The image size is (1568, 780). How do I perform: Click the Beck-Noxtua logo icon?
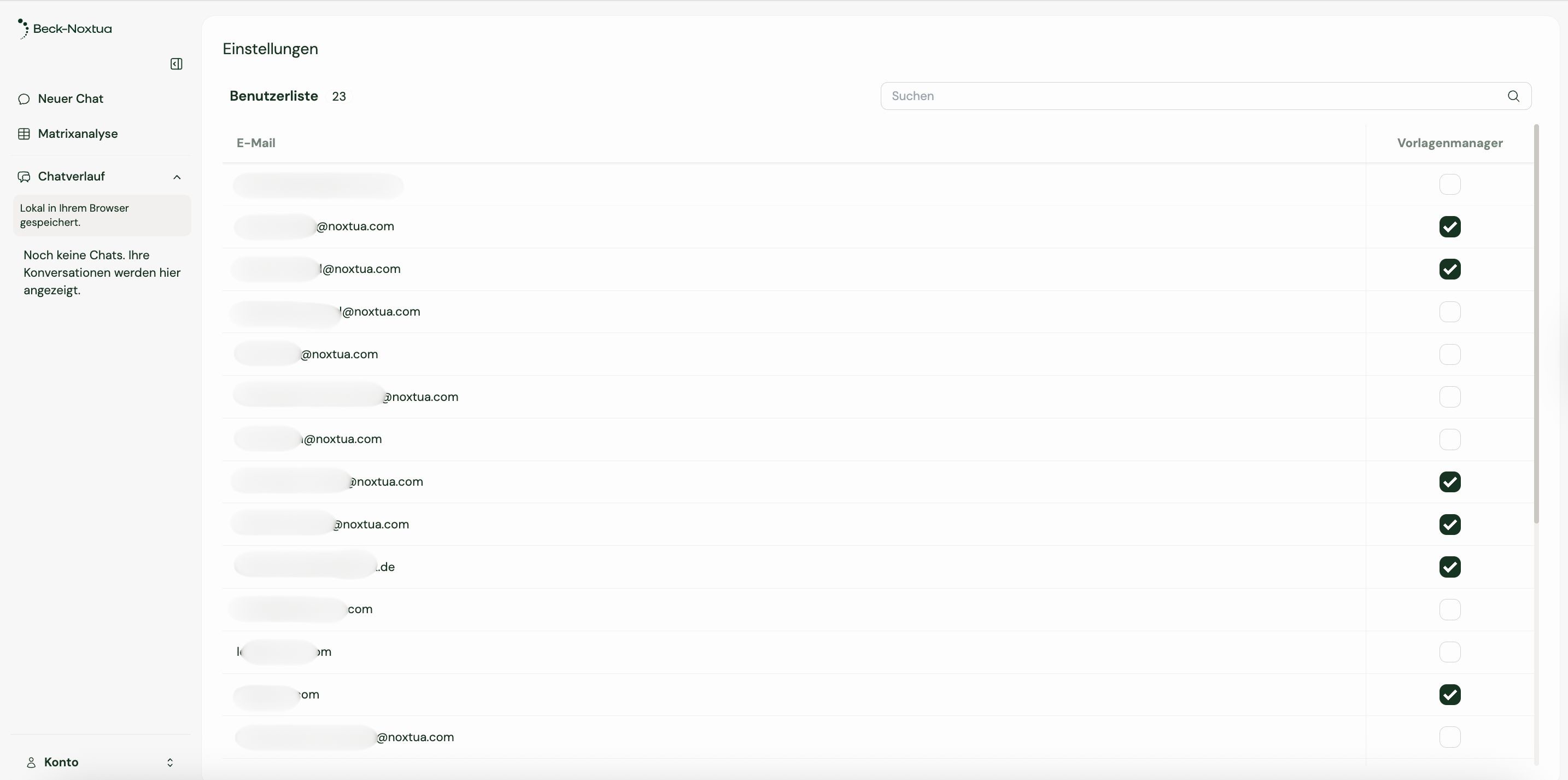[x=23, y=28]
